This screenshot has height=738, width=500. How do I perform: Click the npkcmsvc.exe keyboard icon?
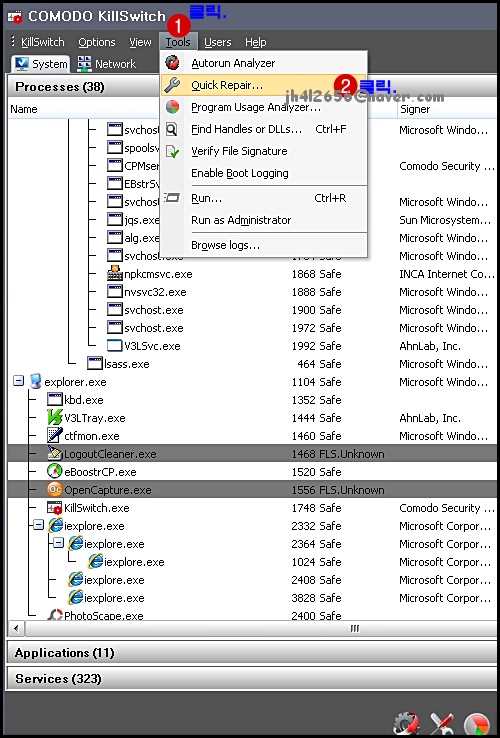[115, 273]
